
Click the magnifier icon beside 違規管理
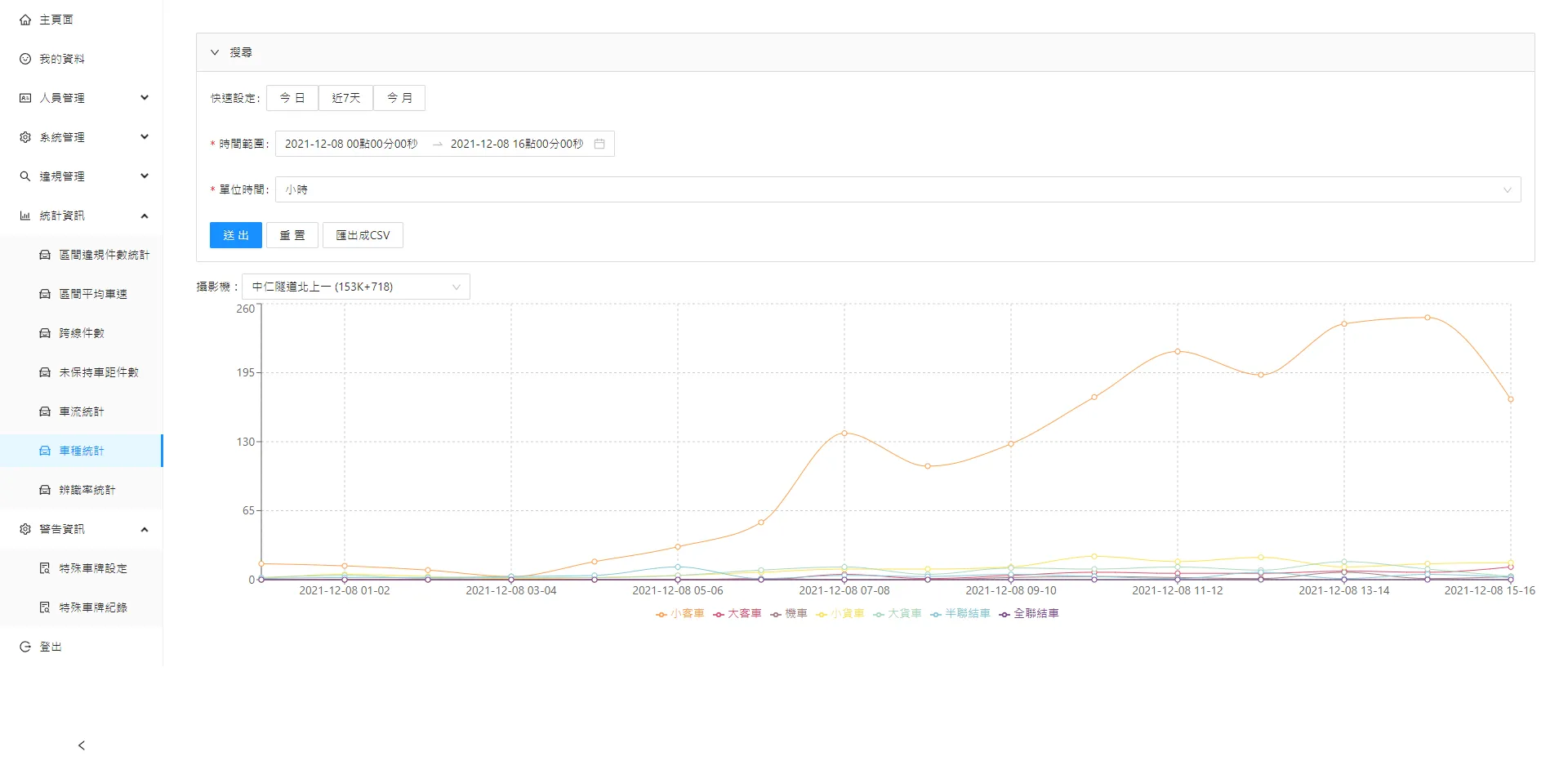(x=25, y=176)
